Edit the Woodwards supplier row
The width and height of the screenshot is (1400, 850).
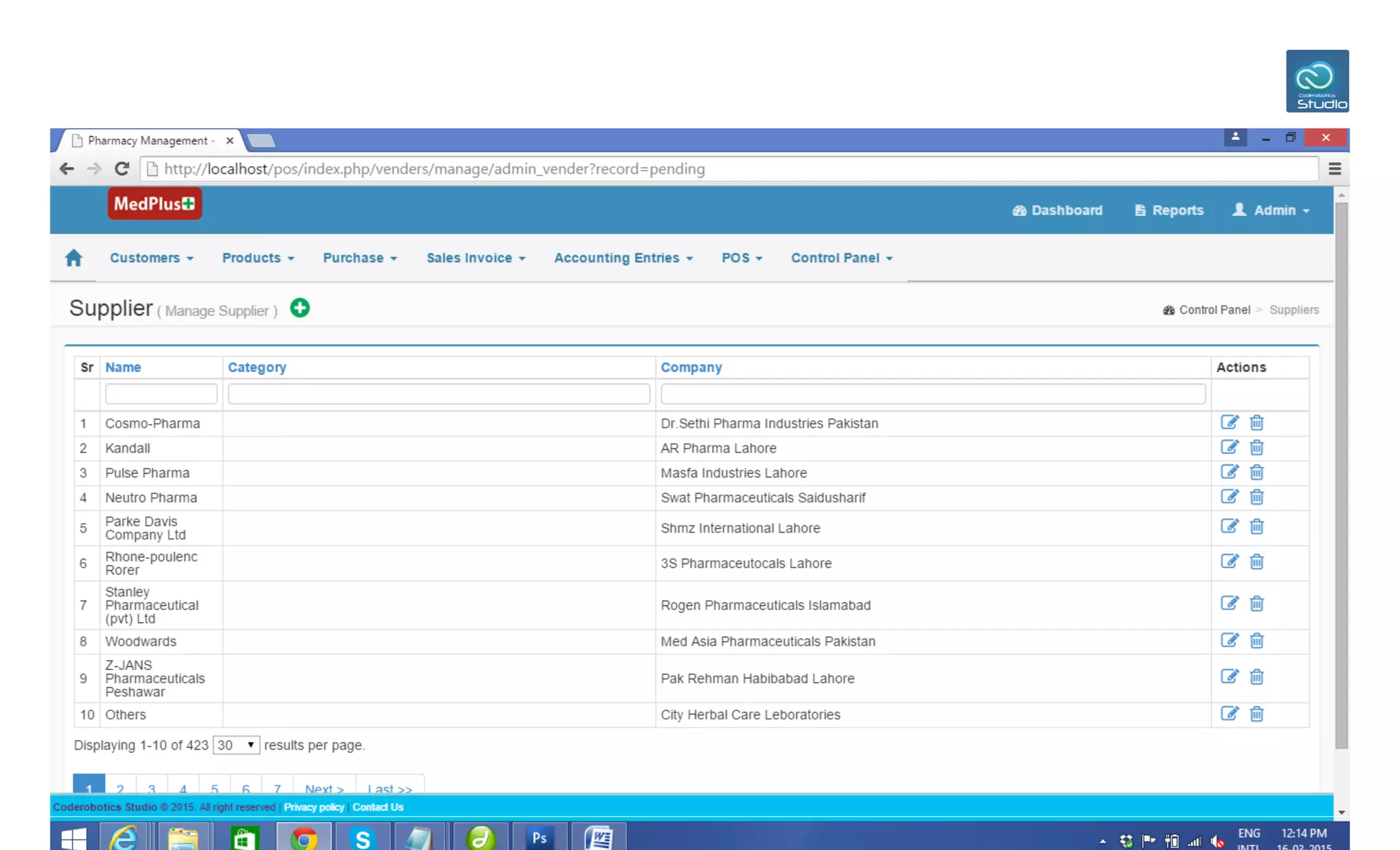(1229, 641)
